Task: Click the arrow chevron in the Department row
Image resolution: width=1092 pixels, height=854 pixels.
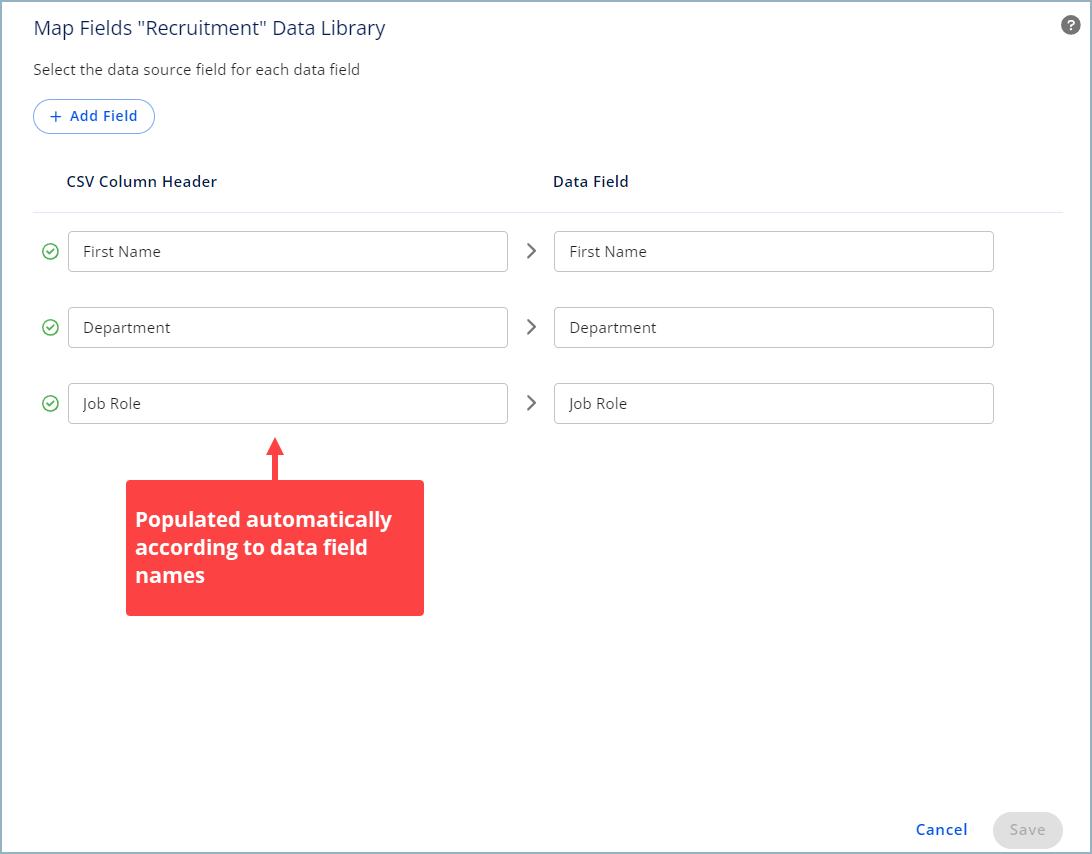Action: point(531,327)
